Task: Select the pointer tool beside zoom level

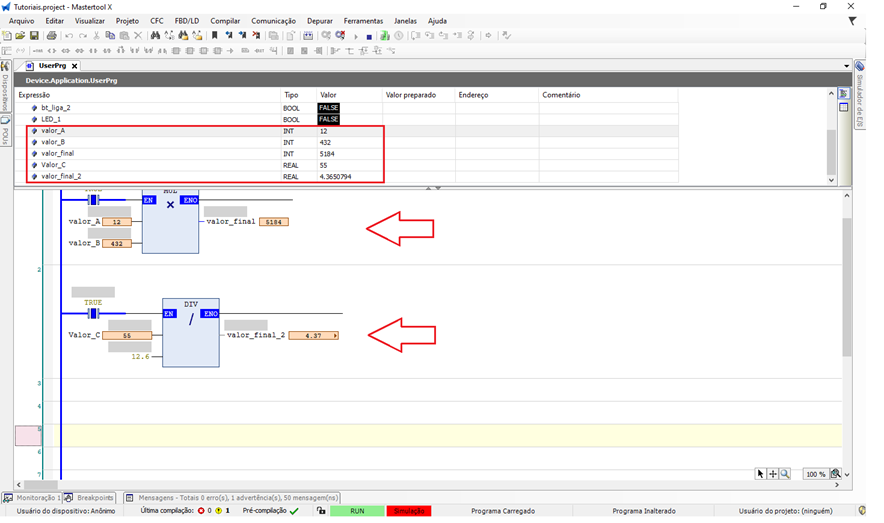Action: 760,474
